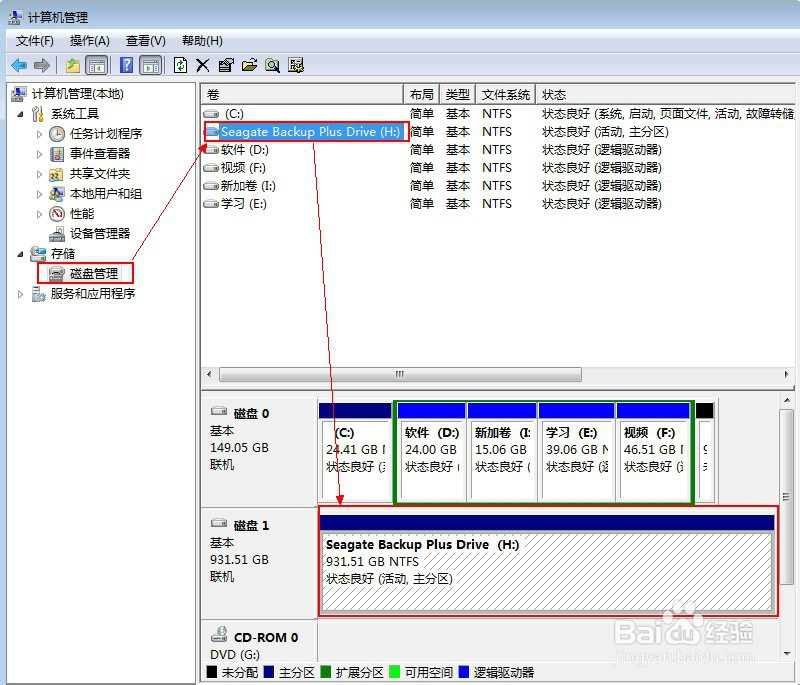
Task: Click the 服务和应用程序 icon
Action: point(38,294)
